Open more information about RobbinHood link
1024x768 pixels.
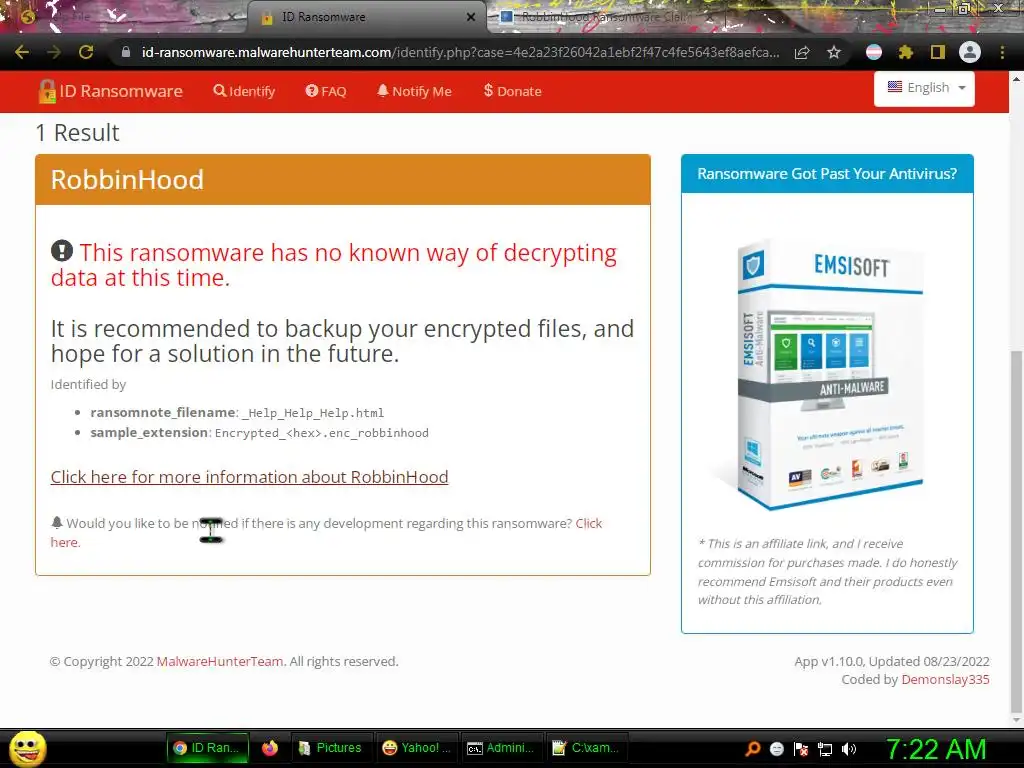coord(249,477)
